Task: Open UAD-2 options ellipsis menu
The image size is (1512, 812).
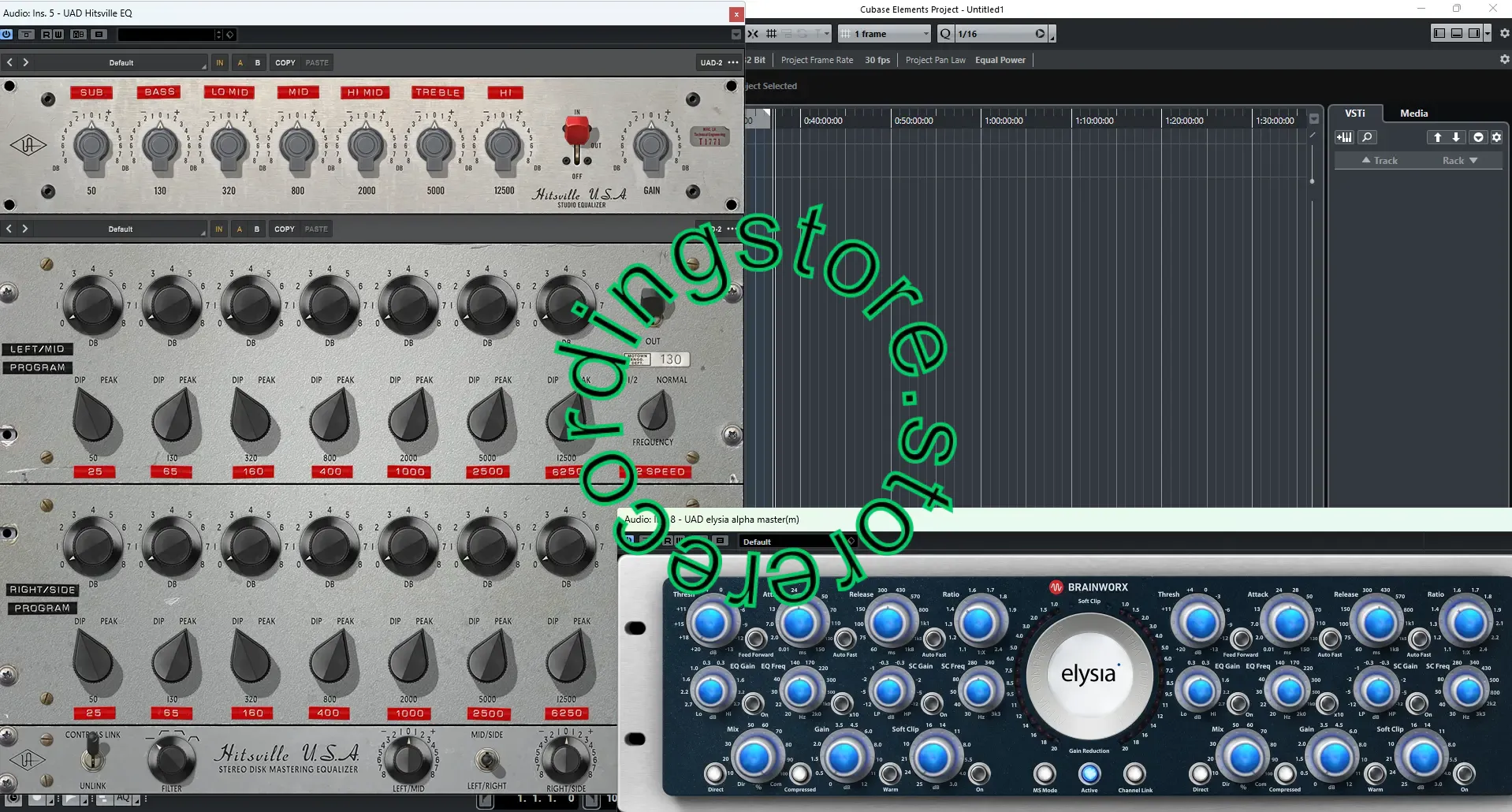Action: (x=733, y=62)
